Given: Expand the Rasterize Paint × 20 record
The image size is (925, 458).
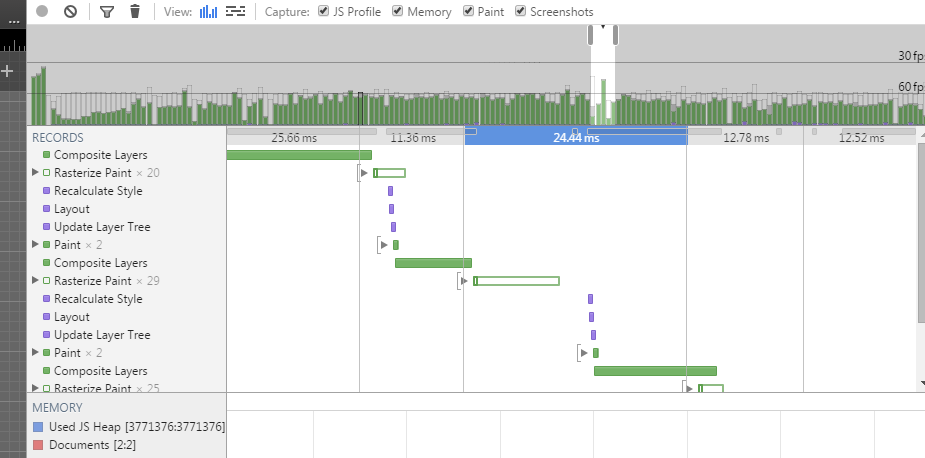Looking at the screenshot, I should 35,173.
